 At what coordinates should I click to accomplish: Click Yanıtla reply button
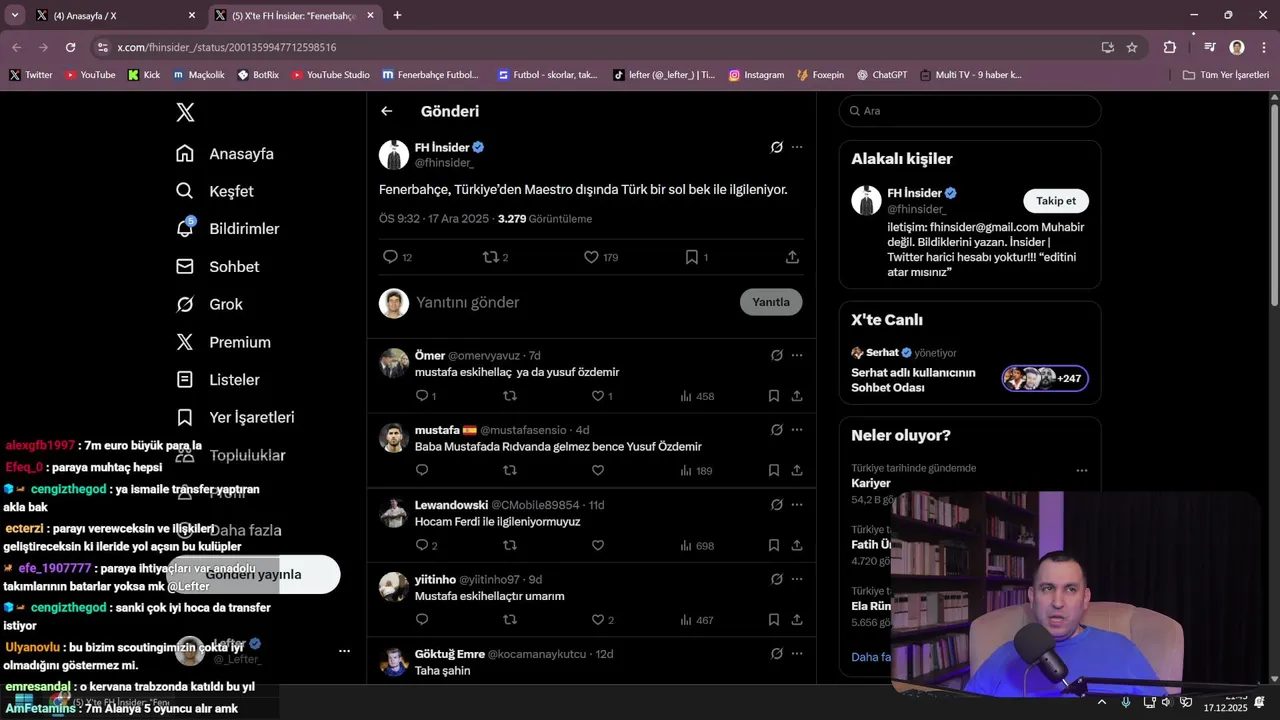(771, 302)
